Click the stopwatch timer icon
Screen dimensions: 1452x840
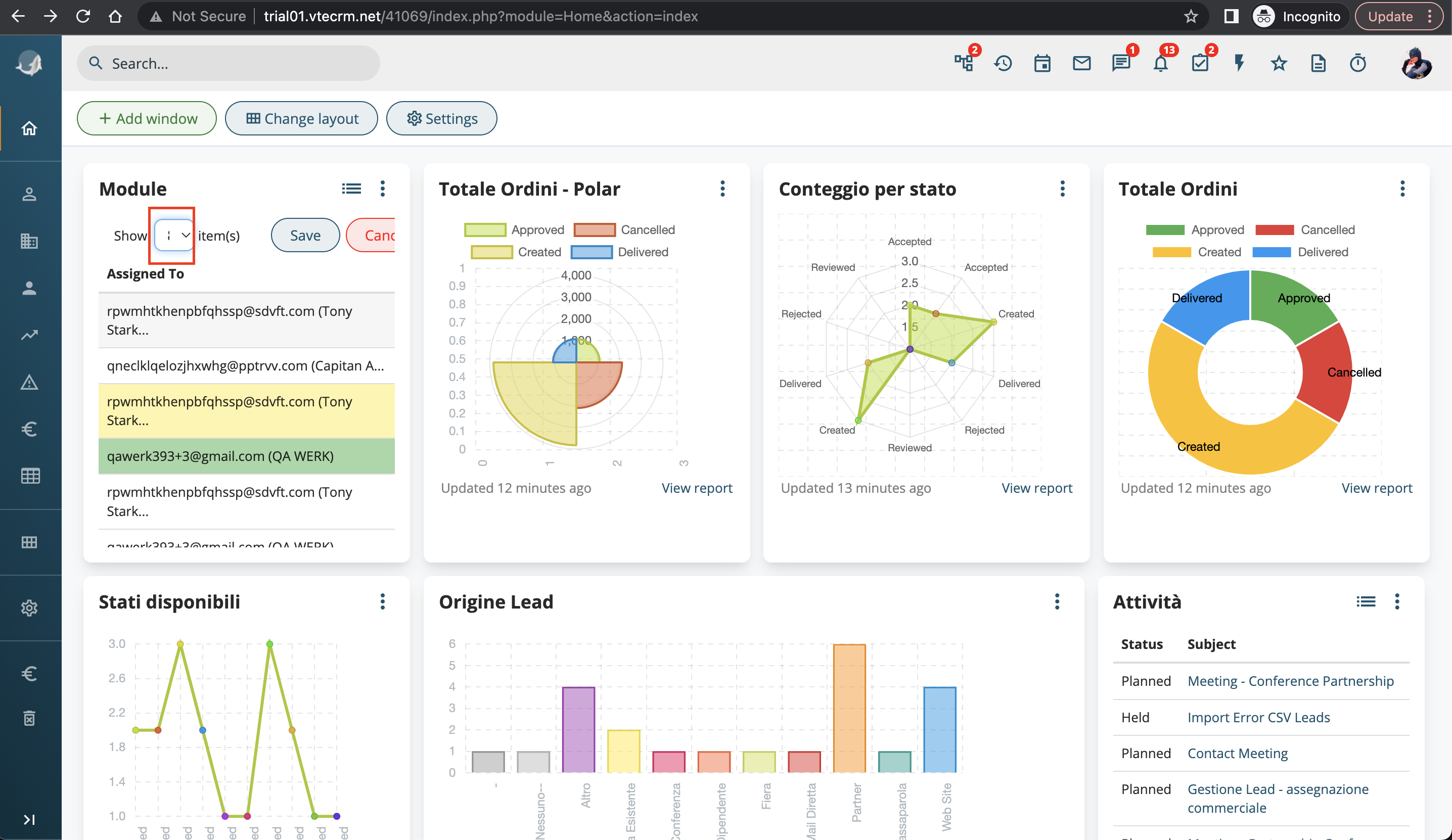[x=1357, y=63]
